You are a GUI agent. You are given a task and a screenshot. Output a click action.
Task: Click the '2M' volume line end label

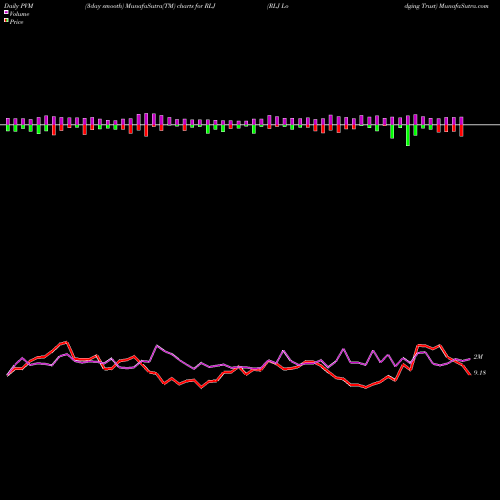point(478,357)
